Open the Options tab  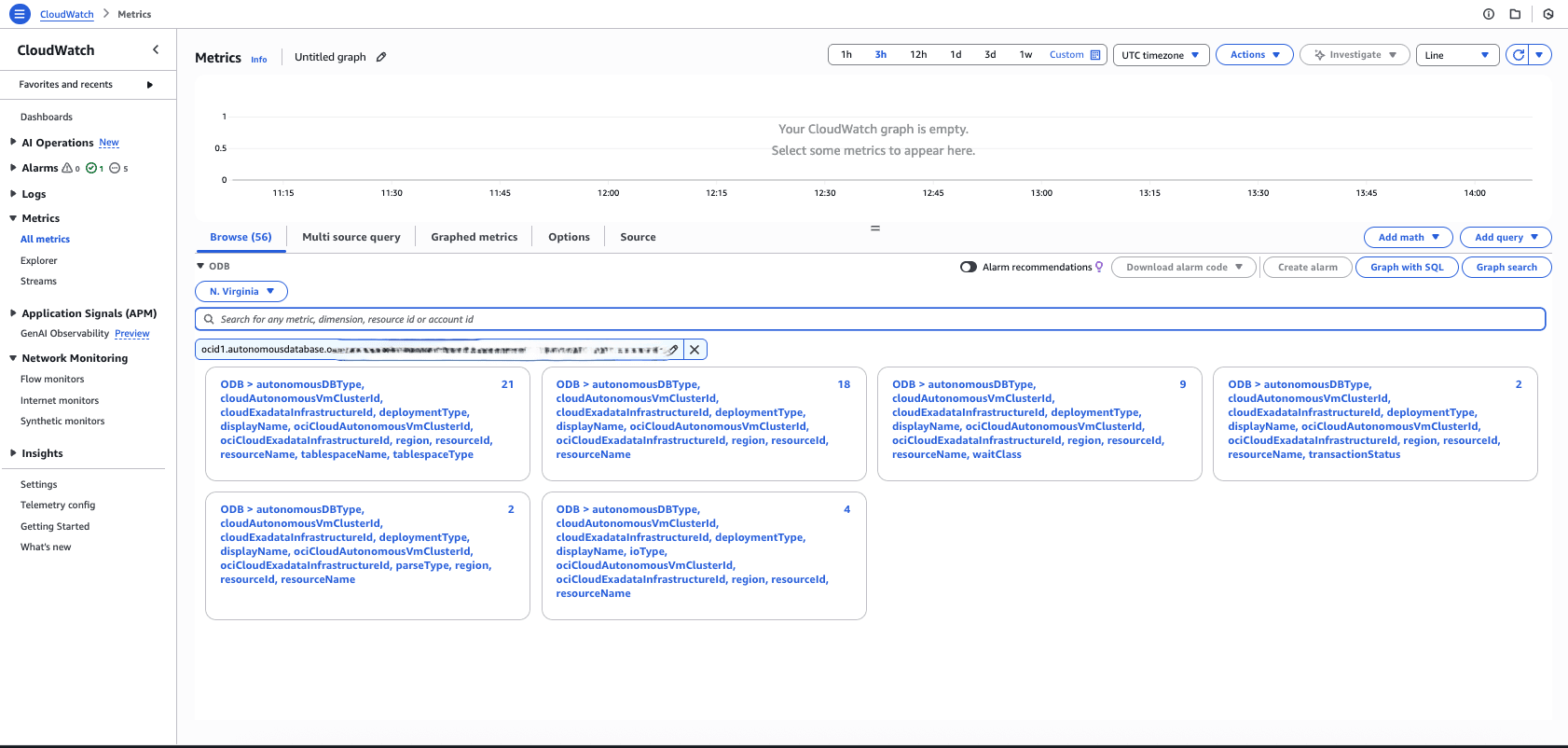[569, 237]
